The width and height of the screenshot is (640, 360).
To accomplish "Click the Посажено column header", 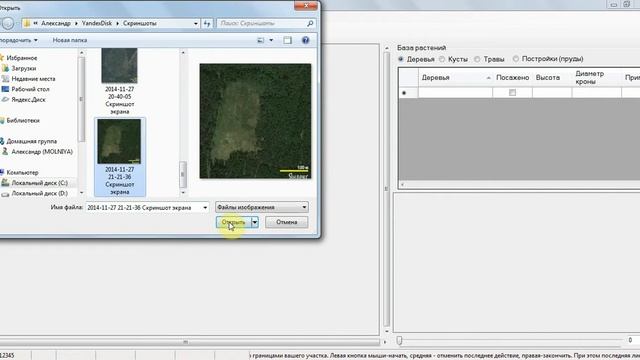I will click(512, 78).
